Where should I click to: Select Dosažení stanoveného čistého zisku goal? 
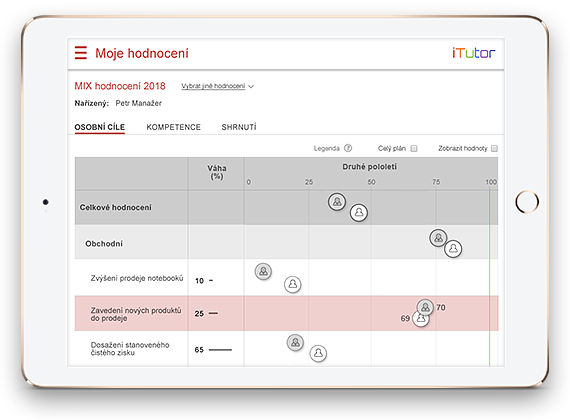130,349
